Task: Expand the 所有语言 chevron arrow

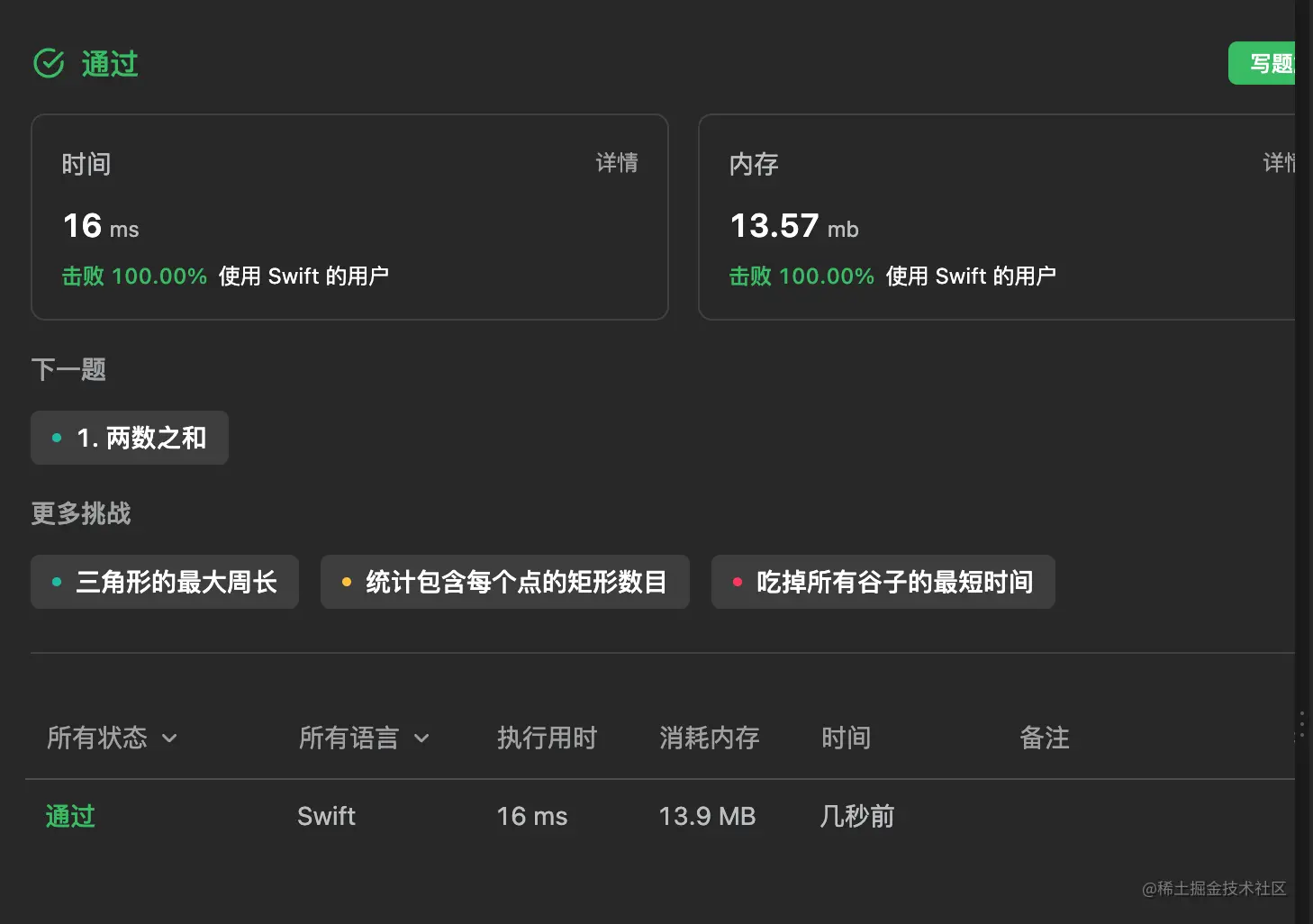Action: pyautogui.click(x=423, y=738)
